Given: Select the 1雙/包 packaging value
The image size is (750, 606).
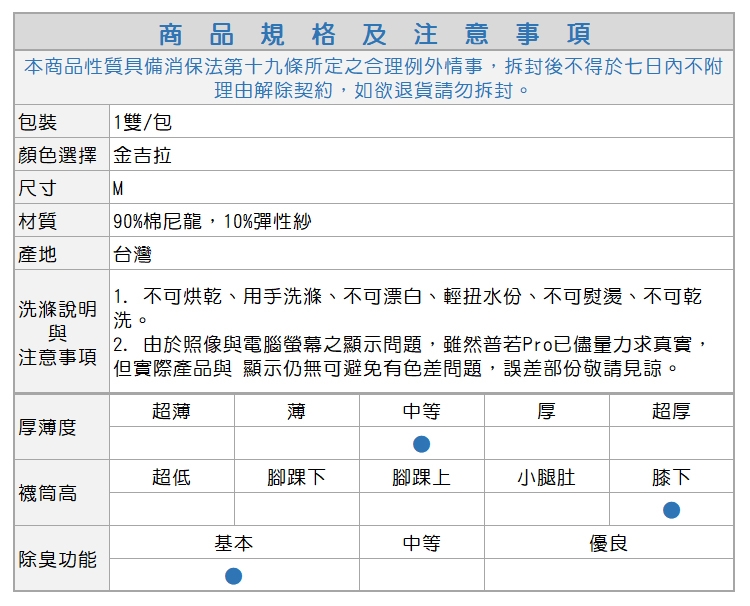Looking at the screenshot, I should tap(142, 122).
